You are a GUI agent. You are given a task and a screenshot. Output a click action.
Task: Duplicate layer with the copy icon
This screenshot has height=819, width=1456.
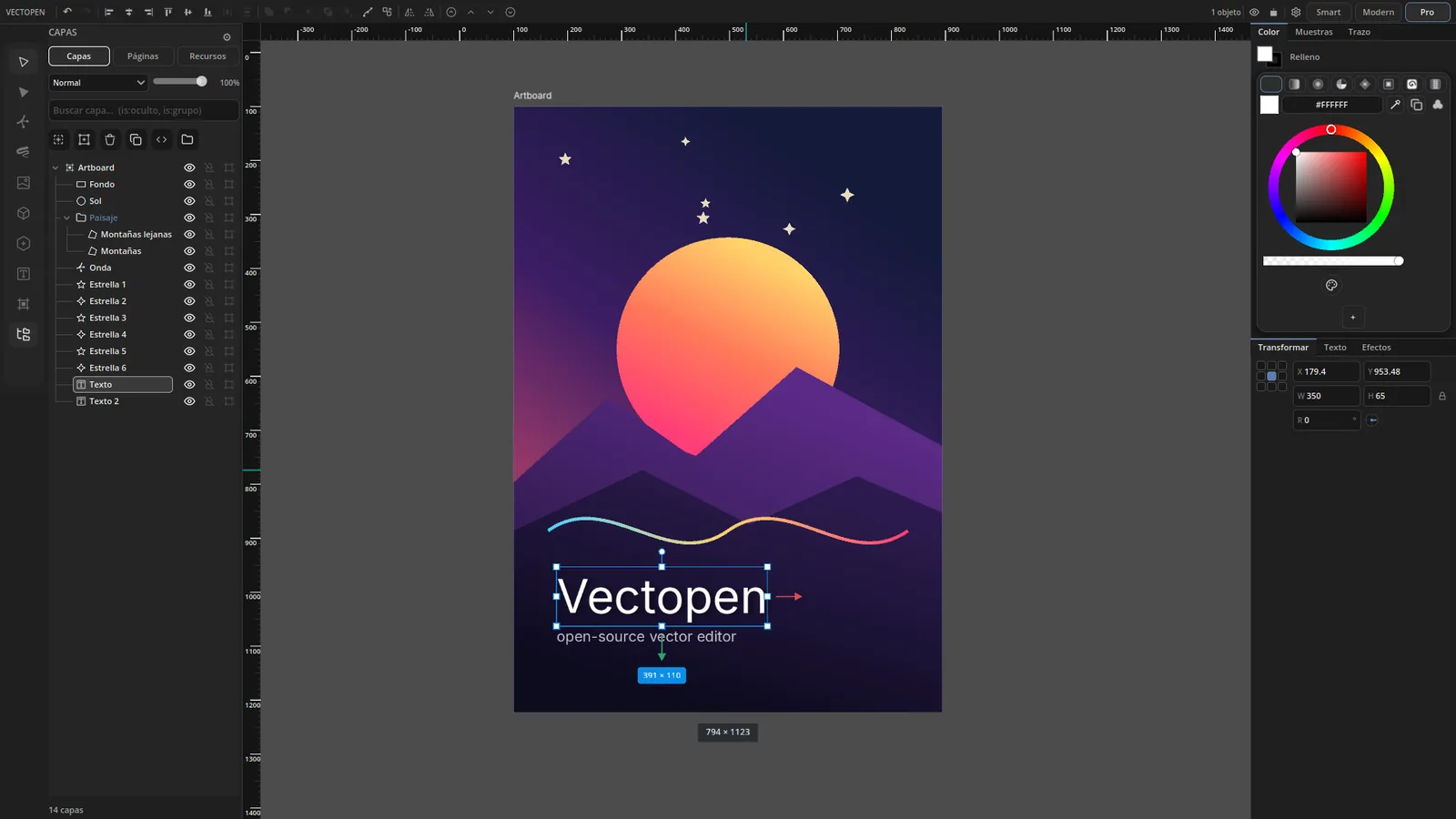click(136, 139)
